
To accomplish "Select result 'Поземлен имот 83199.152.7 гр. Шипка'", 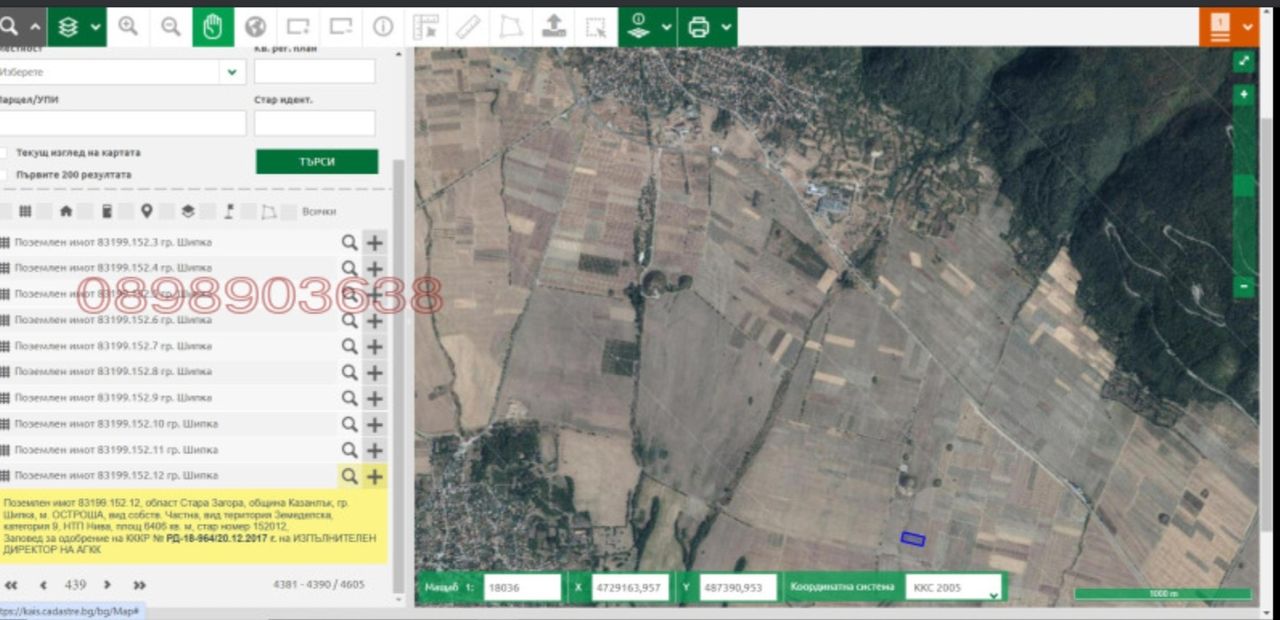I will tap(112, 346).
